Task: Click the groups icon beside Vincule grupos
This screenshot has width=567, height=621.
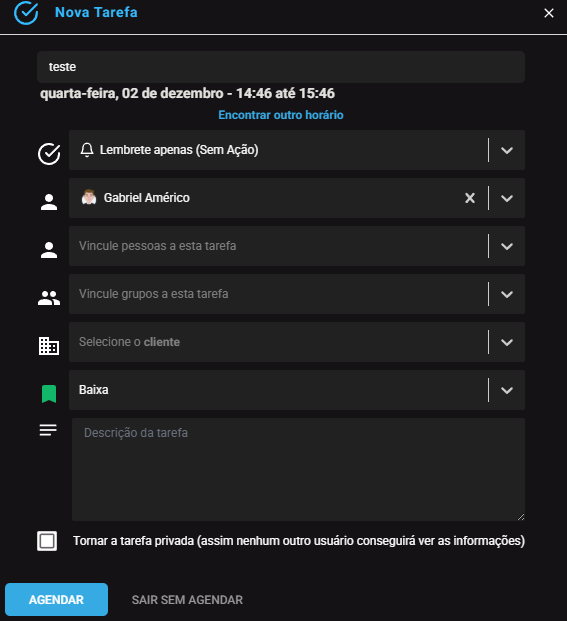Action: tap(49, 298)
